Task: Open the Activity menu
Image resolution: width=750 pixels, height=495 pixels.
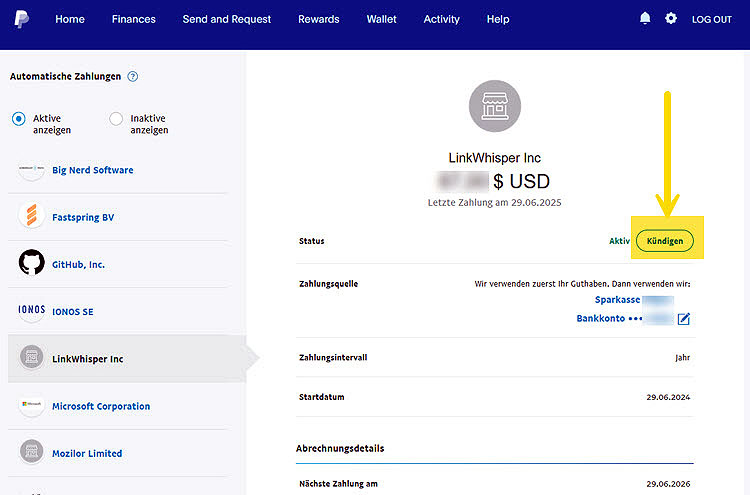Action: (441, 19)
